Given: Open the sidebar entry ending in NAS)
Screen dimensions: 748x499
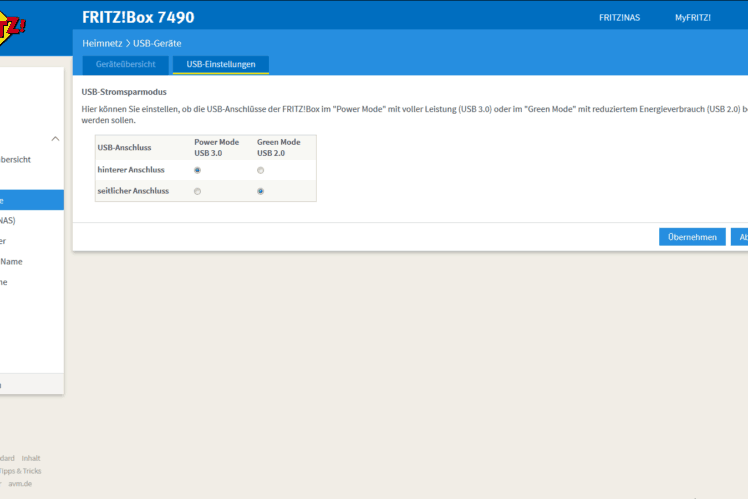Looking at the screenshot, I should point(8,220).
